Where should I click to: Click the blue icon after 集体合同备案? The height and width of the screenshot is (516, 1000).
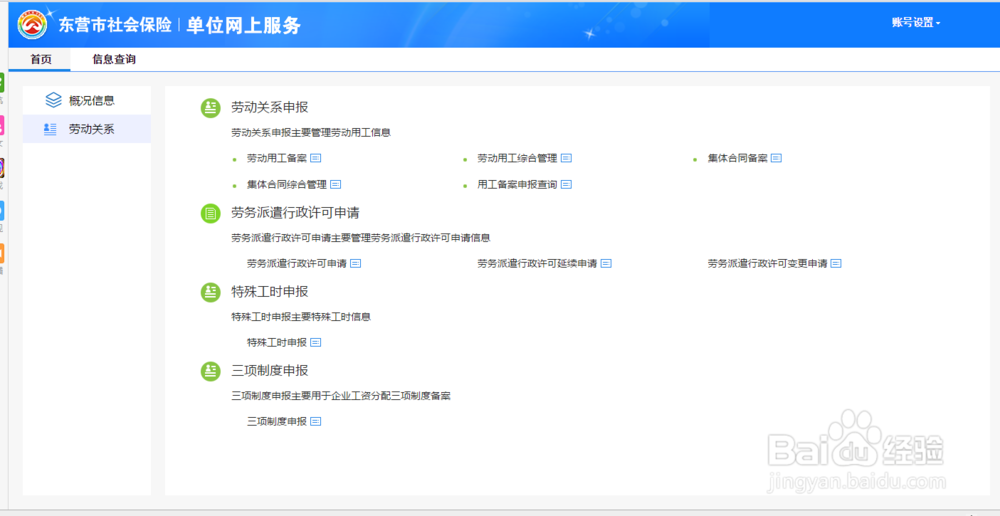[776, 158]
